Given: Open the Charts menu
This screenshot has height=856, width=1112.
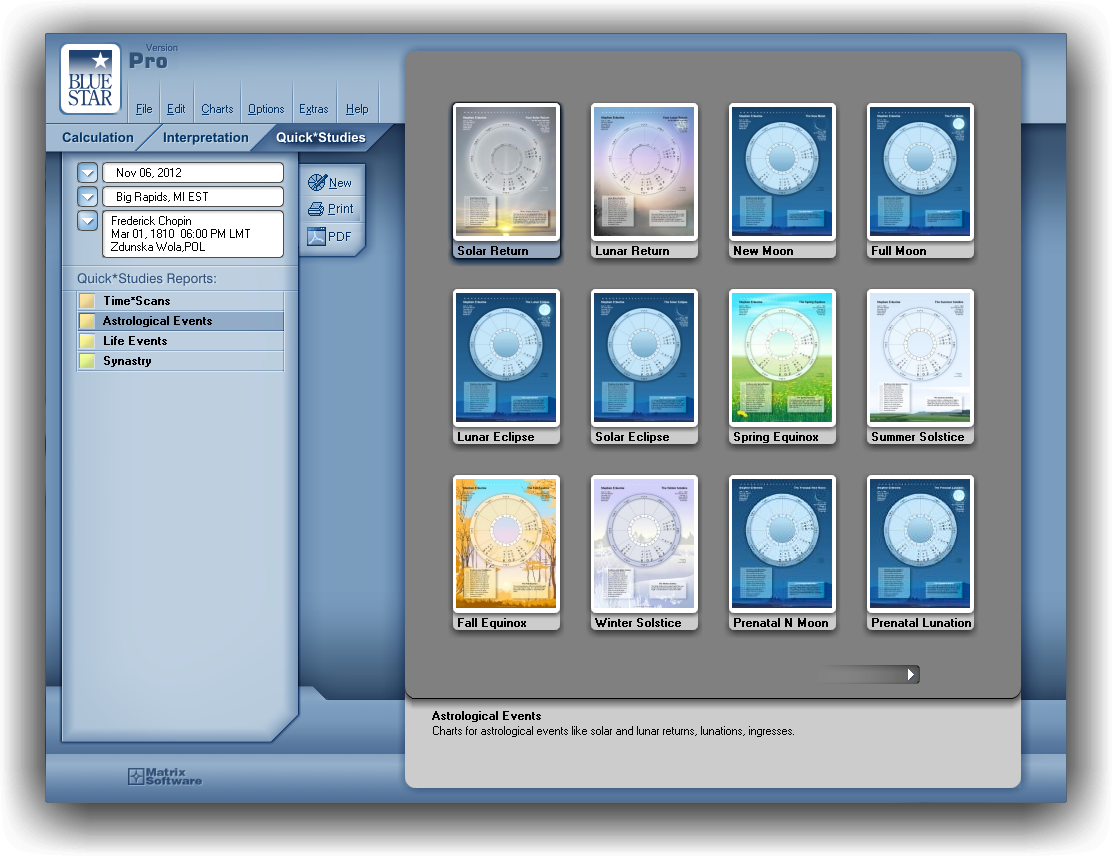Looking at the screenshot, I should tap(217, 109).
